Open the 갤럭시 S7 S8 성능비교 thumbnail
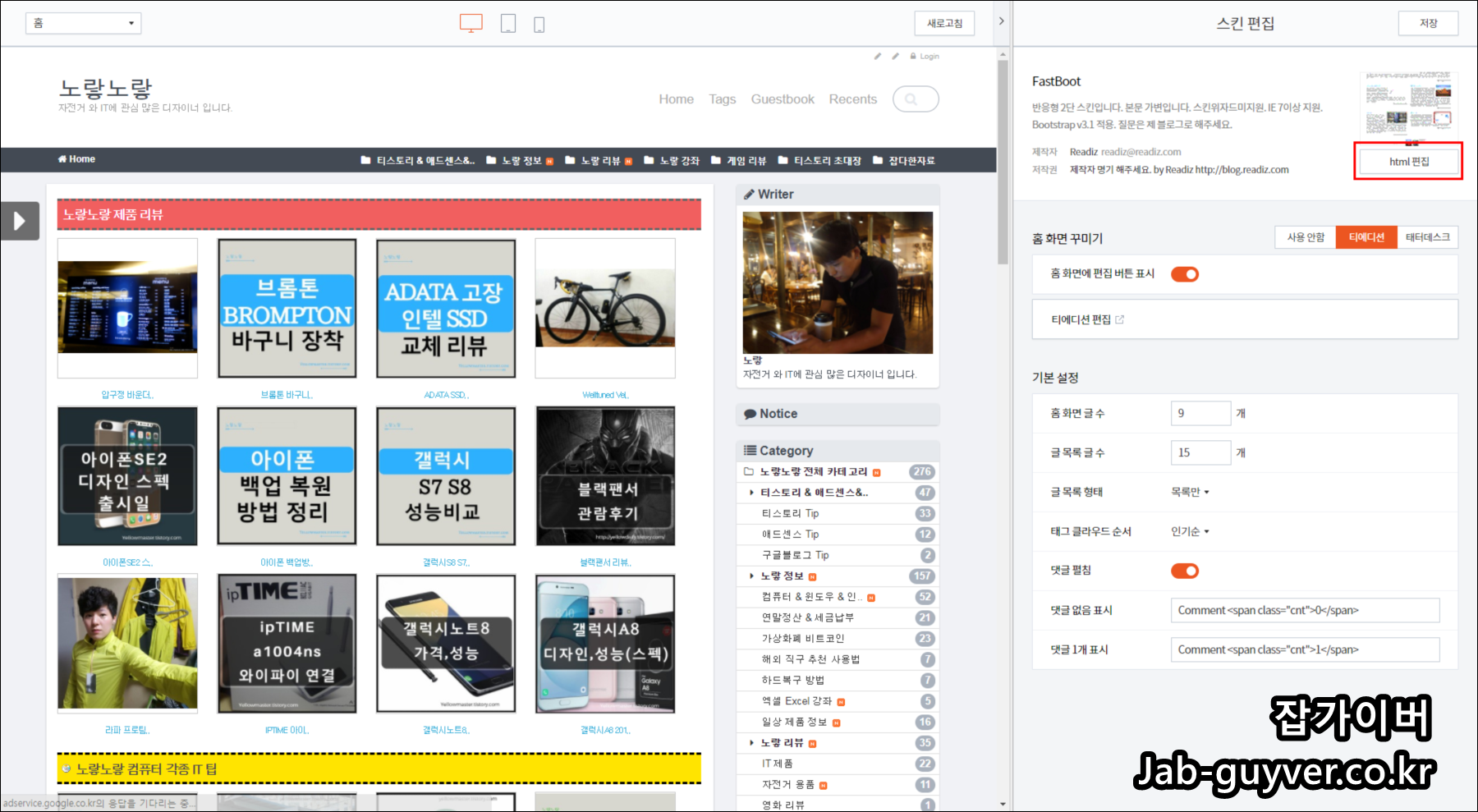This screenshot has width=1478, height=812. 446,476
